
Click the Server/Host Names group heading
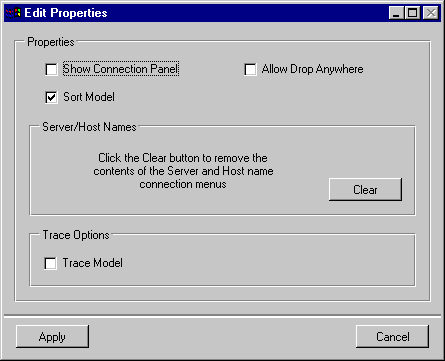[89, 127]
